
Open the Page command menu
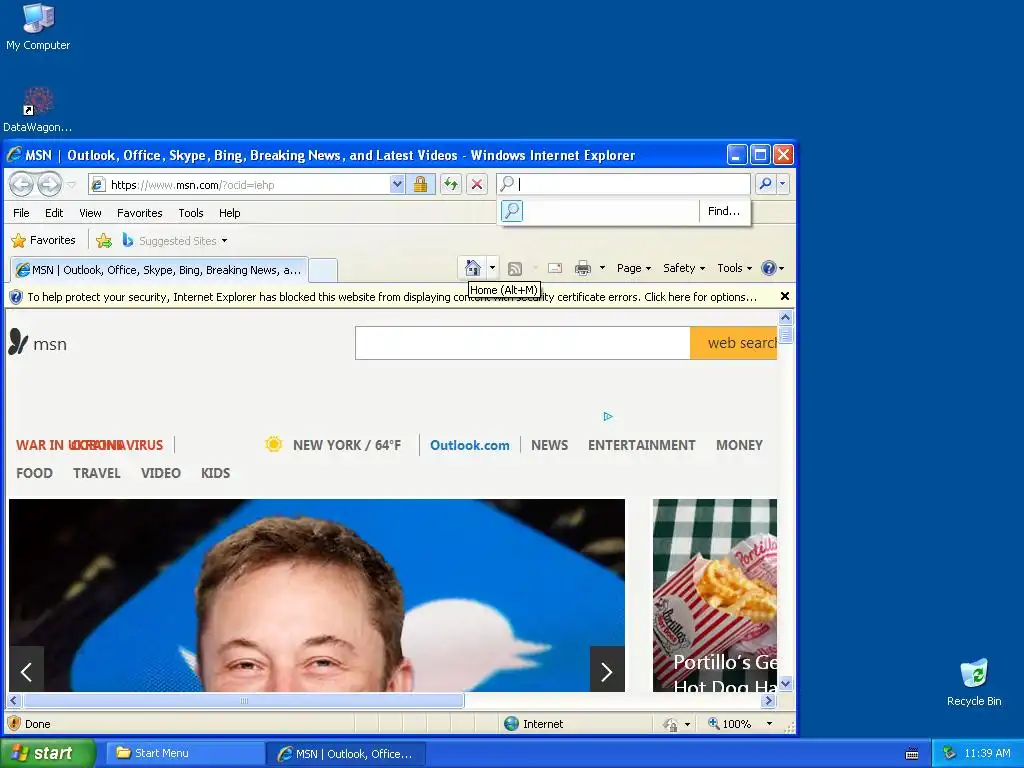pos(633,268)
